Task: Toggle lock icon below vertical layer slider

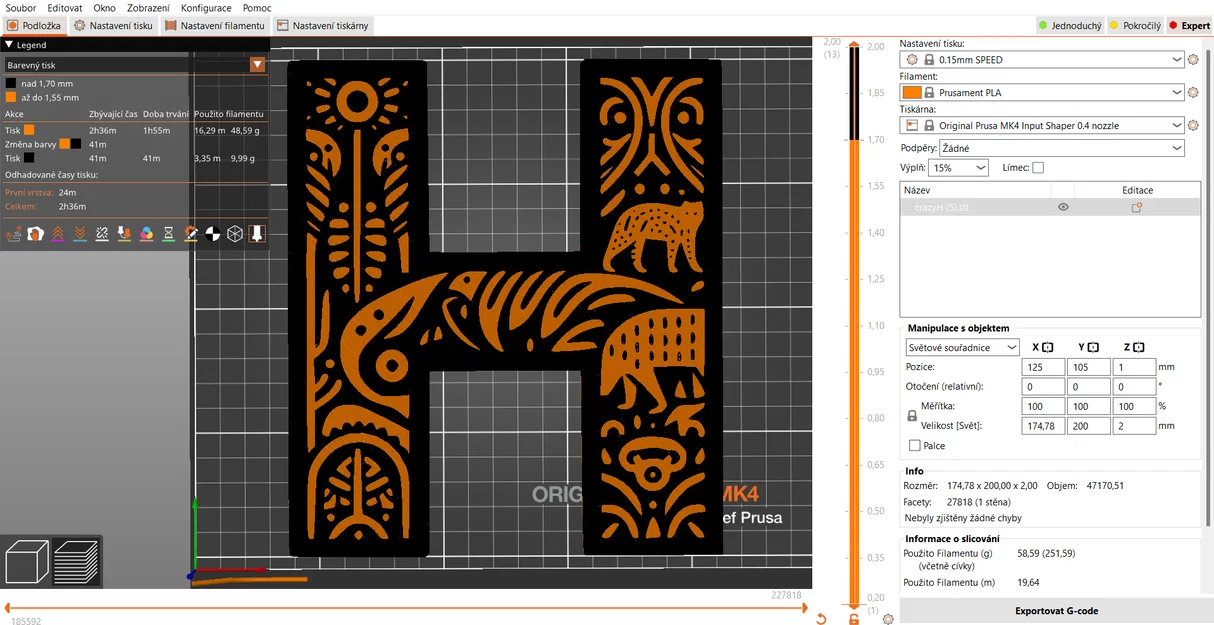Action: (854, 619)
